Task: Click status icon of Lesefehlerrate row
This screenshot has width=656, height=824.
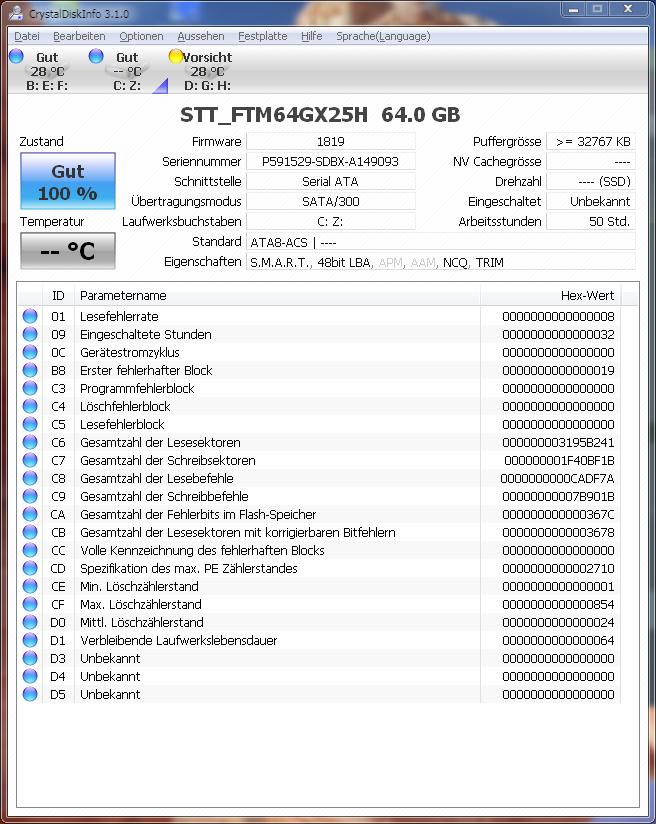Action: (x=30, y=316)
